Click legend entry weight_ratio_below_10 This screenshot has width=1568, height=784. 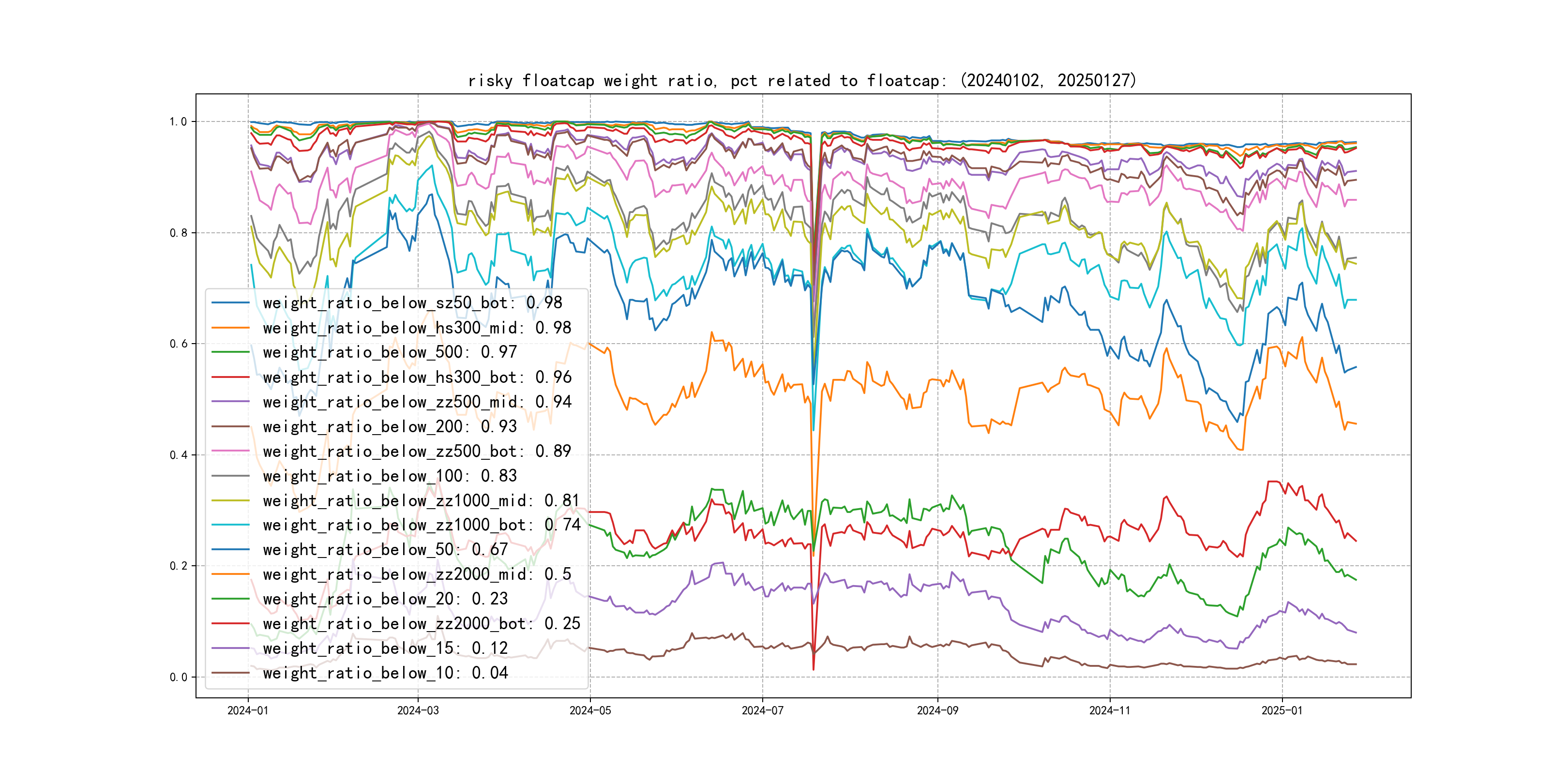click(x=385, y=673)
